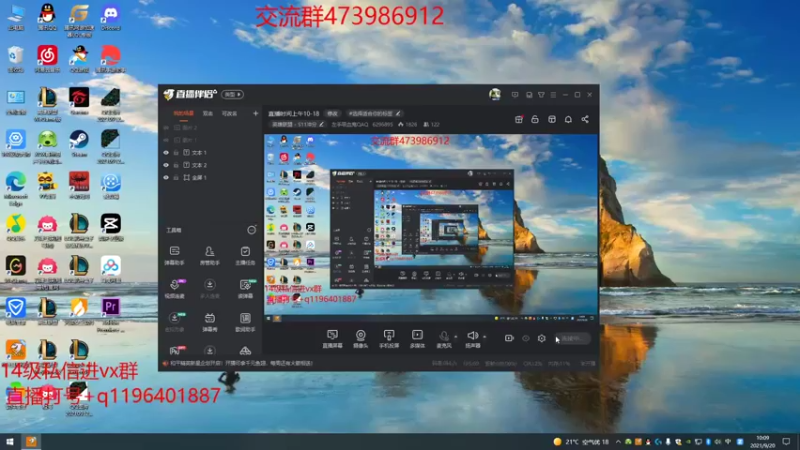
Task: Mute the 扬声器 speaker
Action: 472,339
